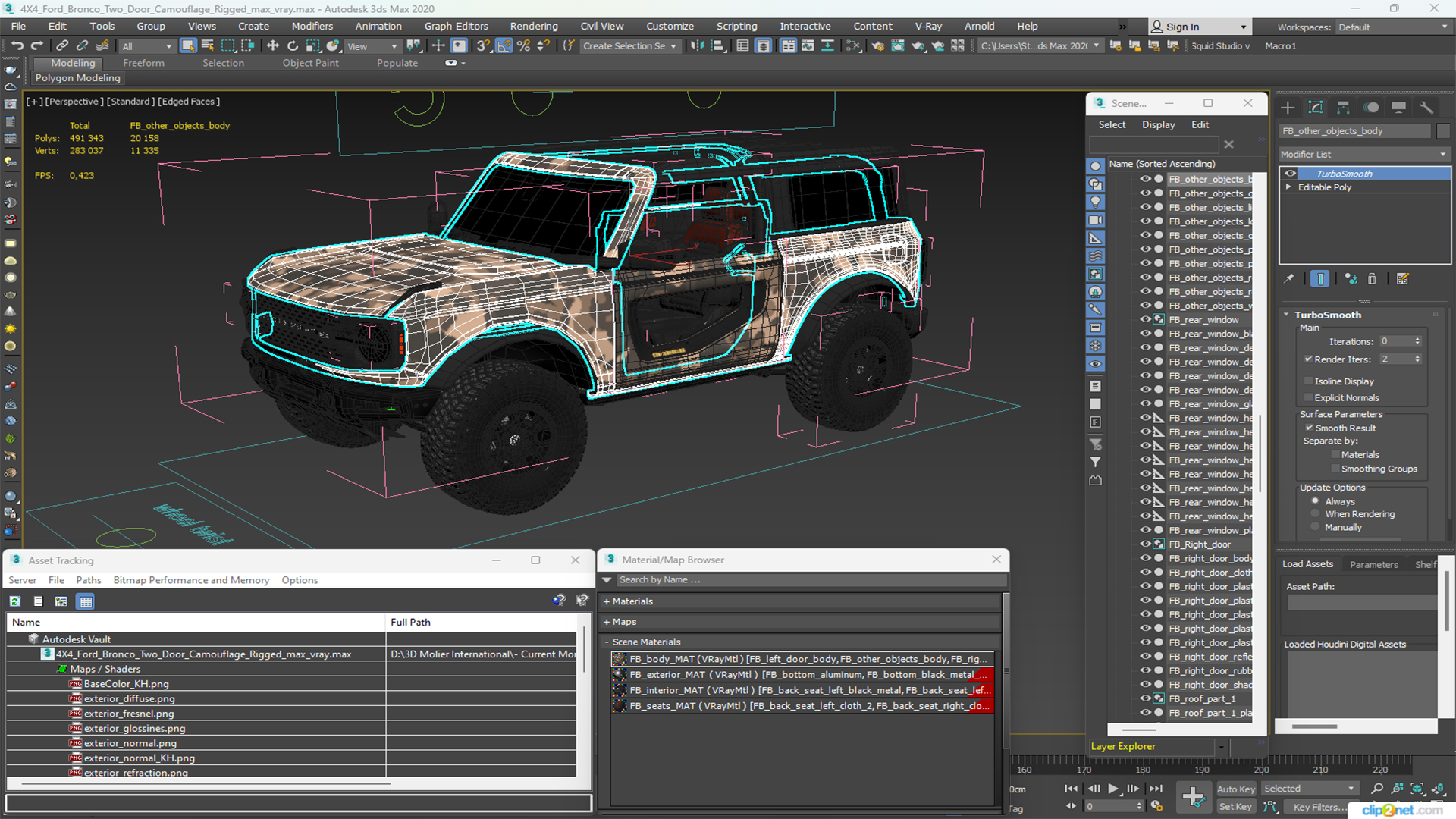Remove modifier with the trash icon
1456x819 pixels.
tap(1372, 279)
